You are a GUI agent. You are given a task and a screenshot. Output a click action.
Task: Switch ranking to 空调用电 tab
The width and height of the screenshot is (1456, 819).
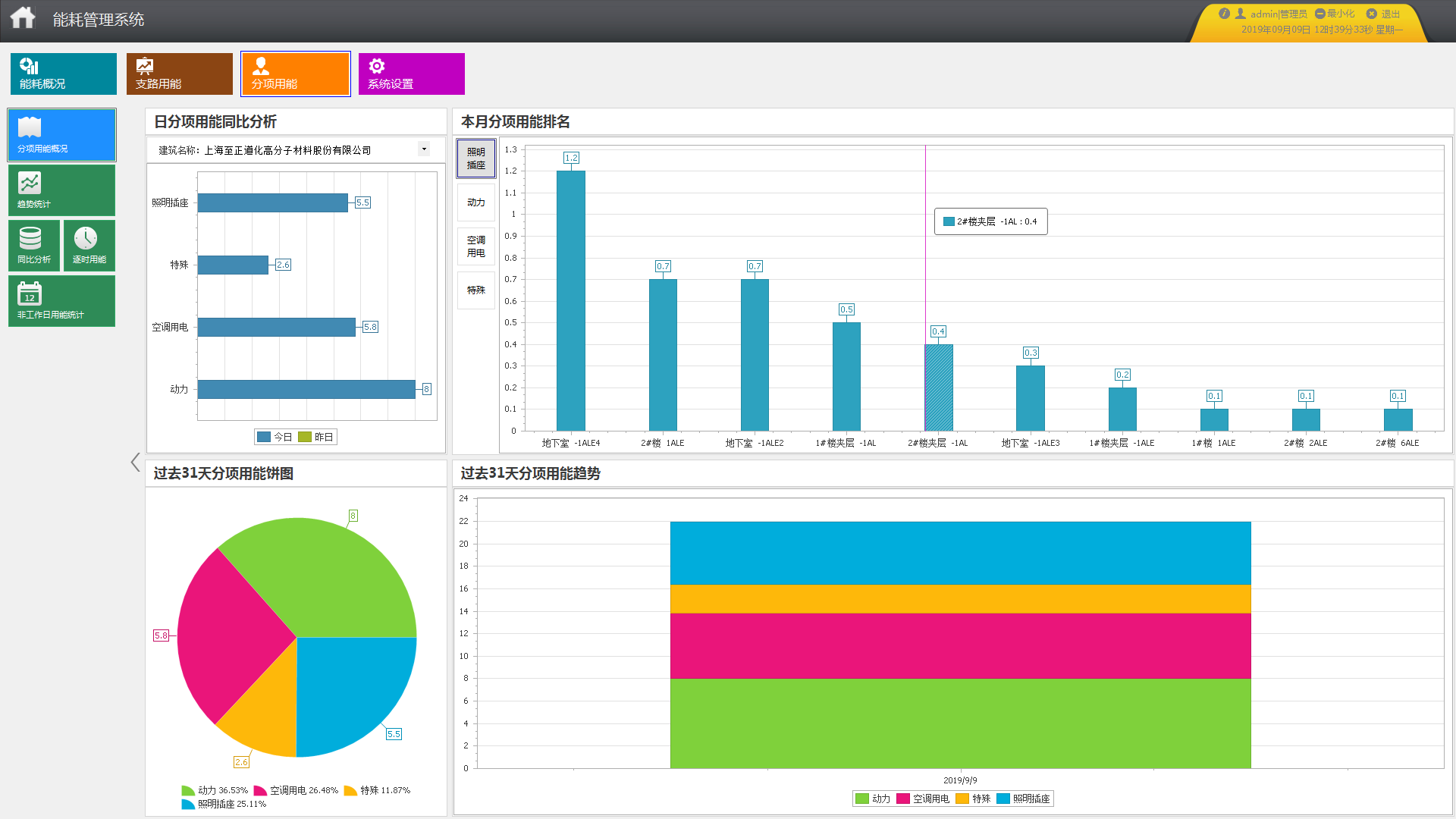pos(475,246)
